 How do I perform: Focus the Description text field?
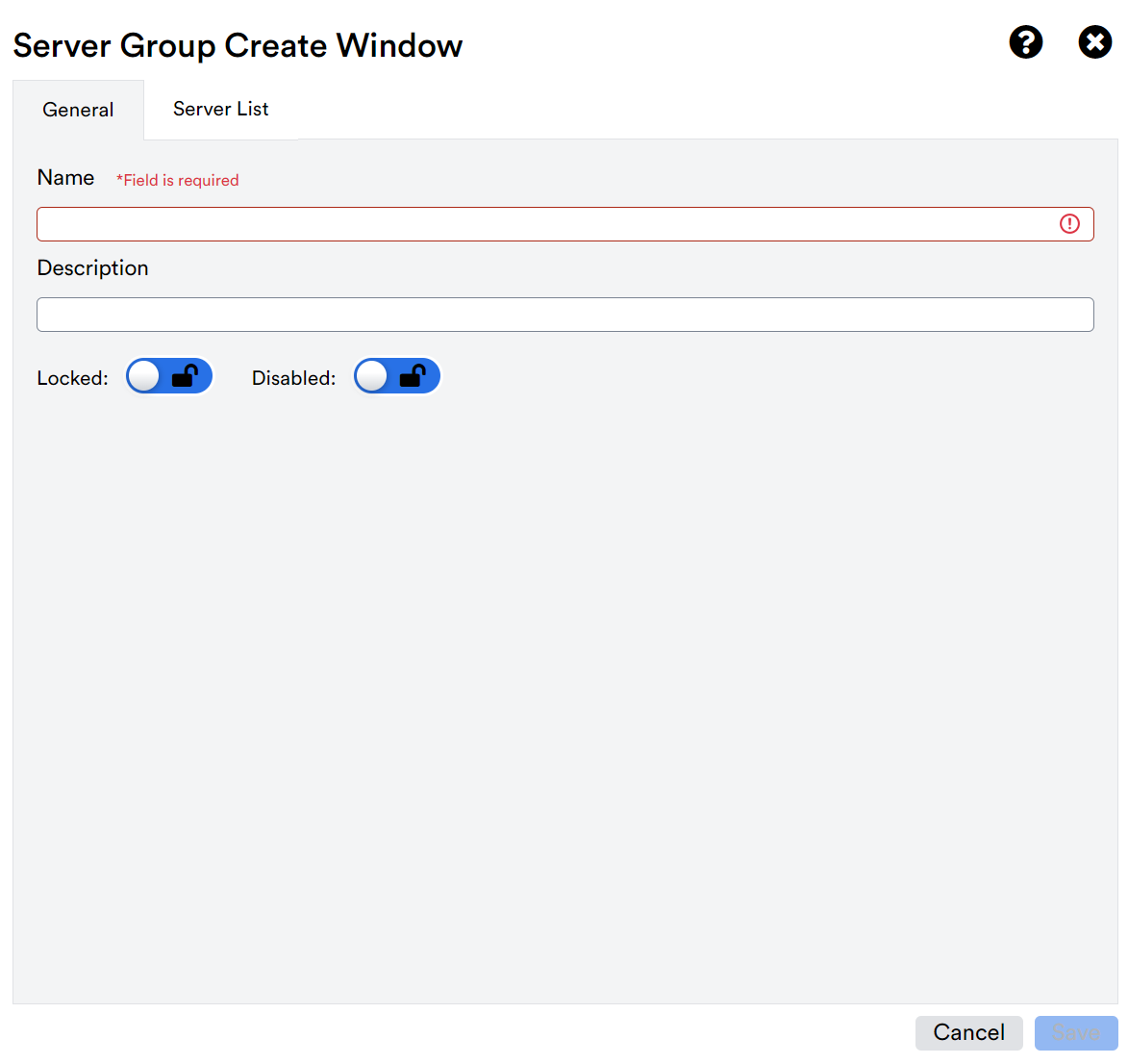point(564,315)
